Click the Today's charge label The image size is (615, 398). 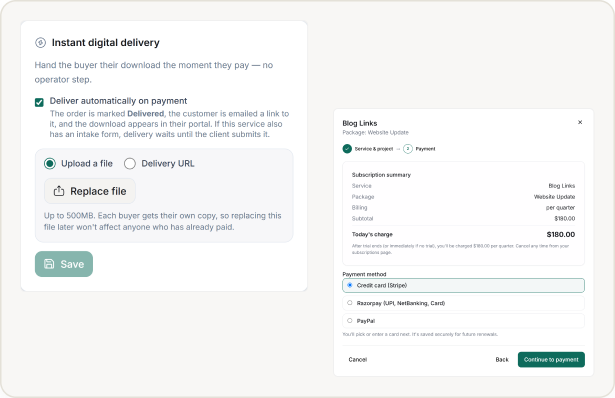point(372,234)
